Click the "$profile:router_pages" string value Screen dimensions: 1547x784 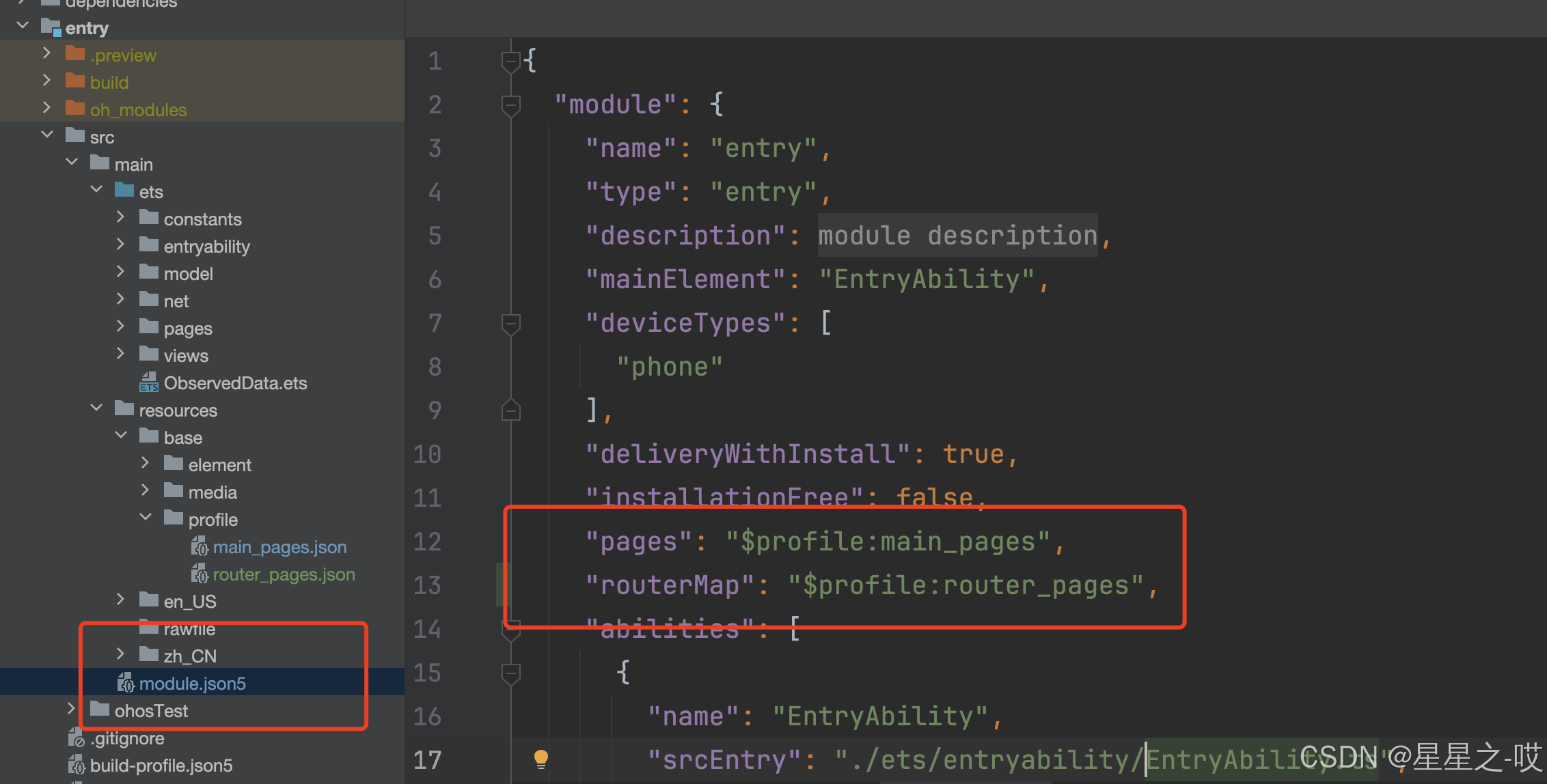(966, 586)
